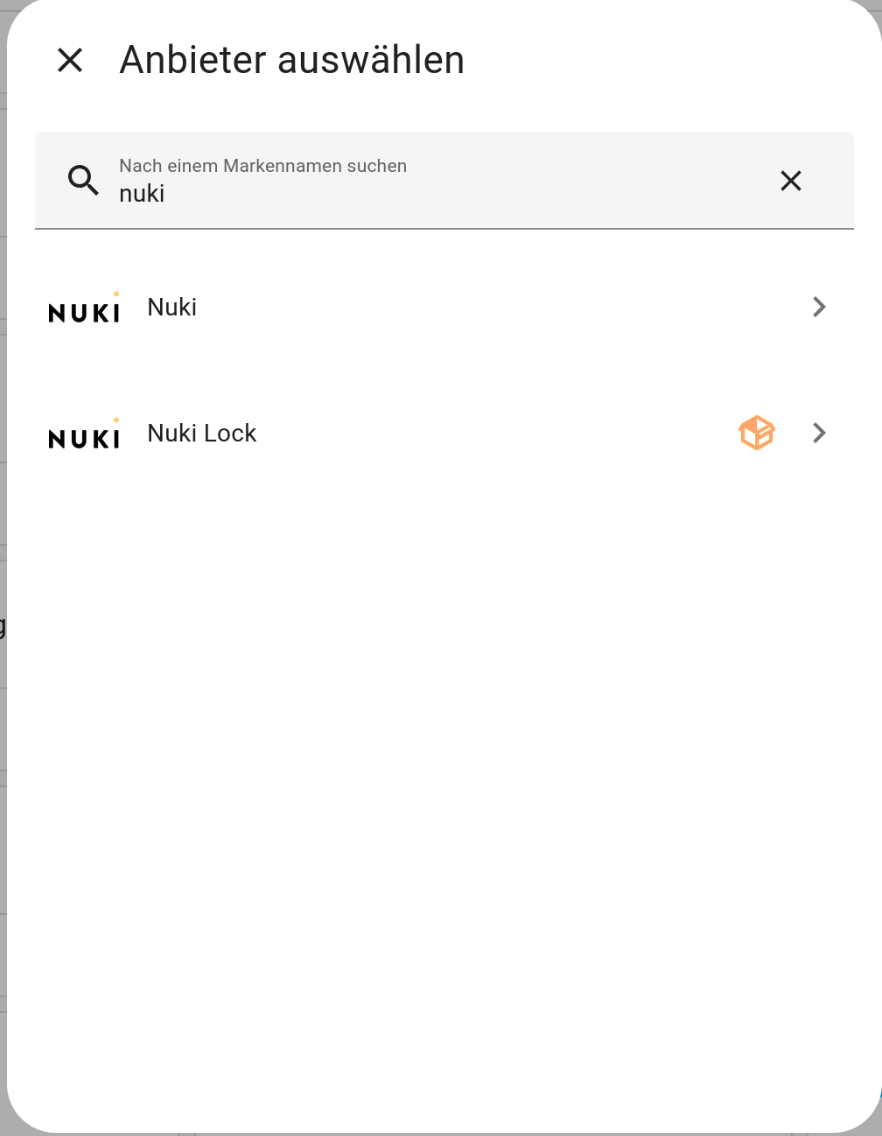Viewport: 882px width, 1136px height.
Task: Focus the brand name search field
Action: point(444,180)
